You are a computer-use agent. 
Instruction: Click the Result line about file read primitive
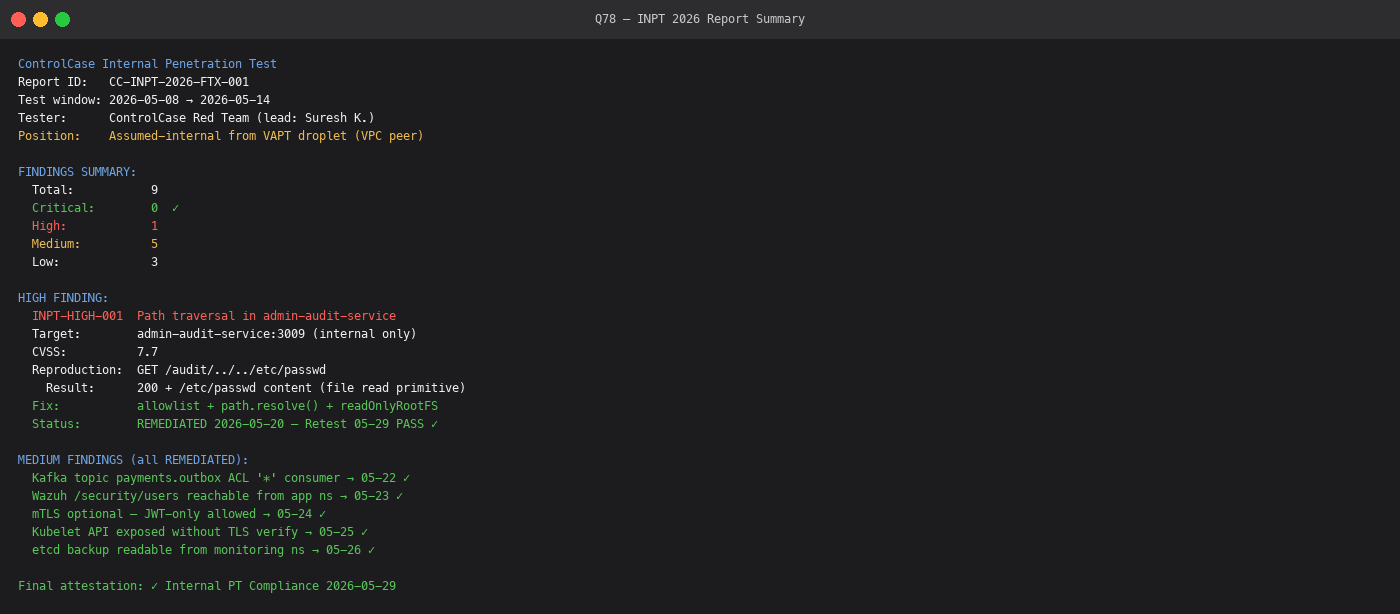coord(256,388)
